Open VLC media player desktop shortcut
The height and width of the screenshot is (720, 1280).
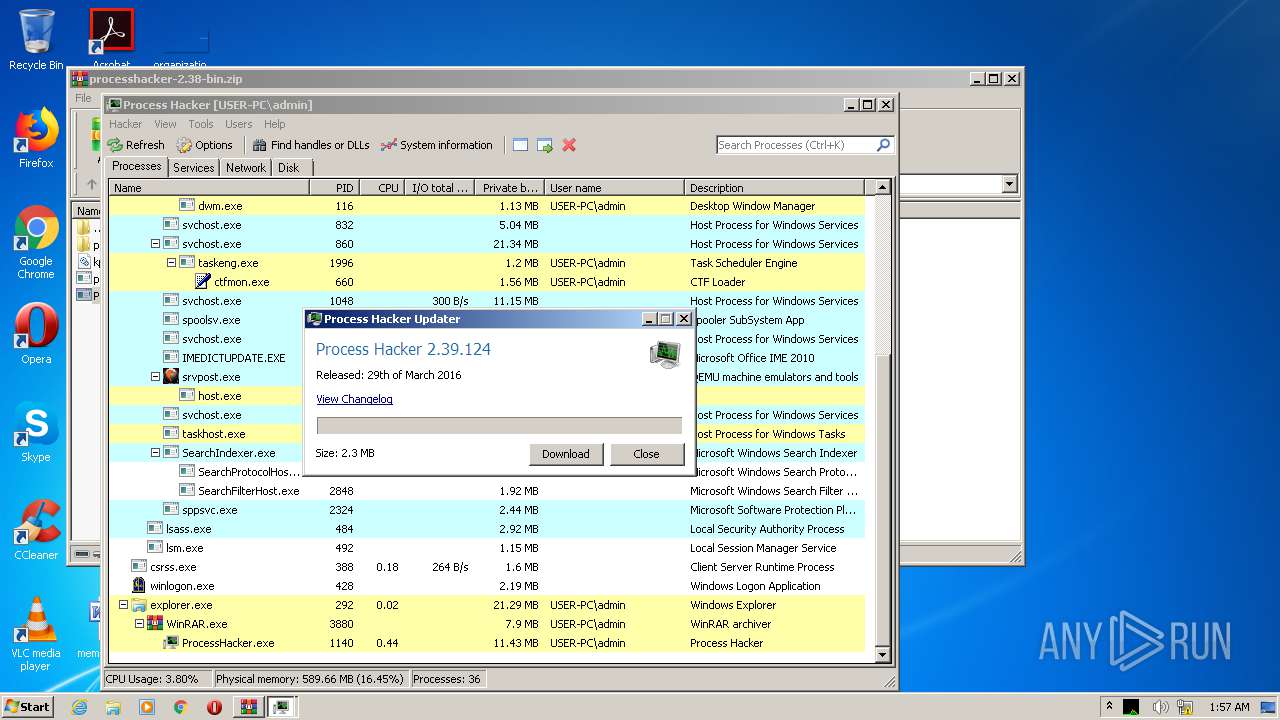coord(36,634)
